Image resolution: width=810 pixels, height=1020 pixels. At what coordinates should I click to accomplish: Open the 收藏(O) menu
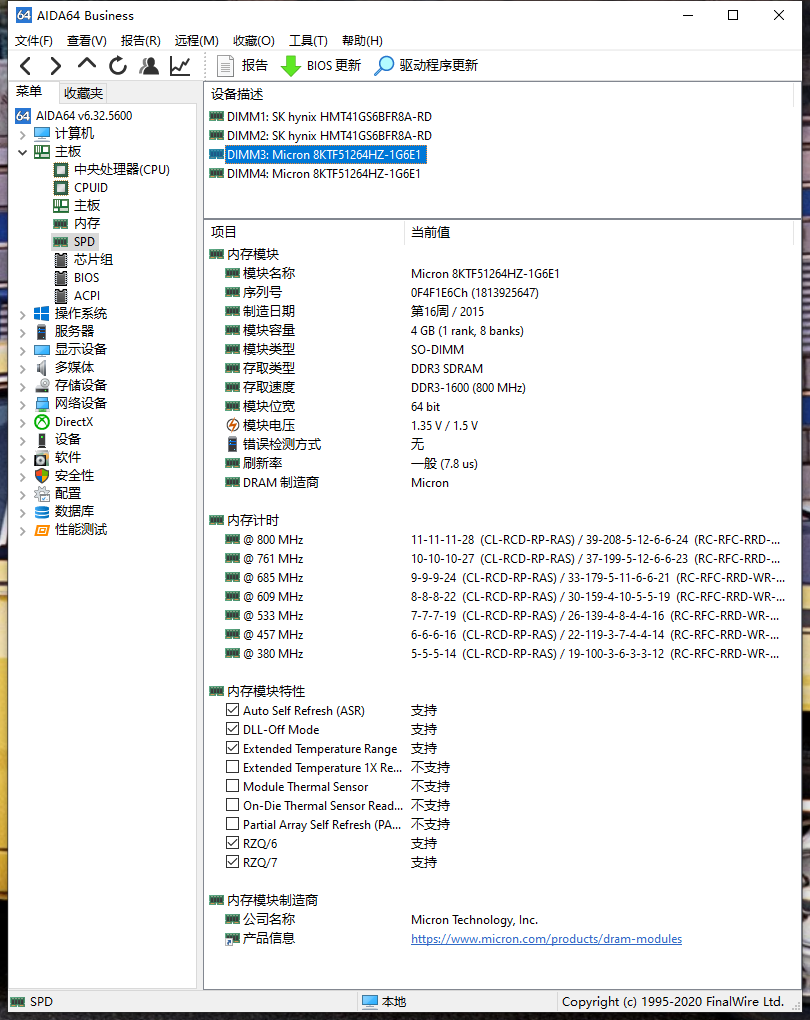click(254, 41)
